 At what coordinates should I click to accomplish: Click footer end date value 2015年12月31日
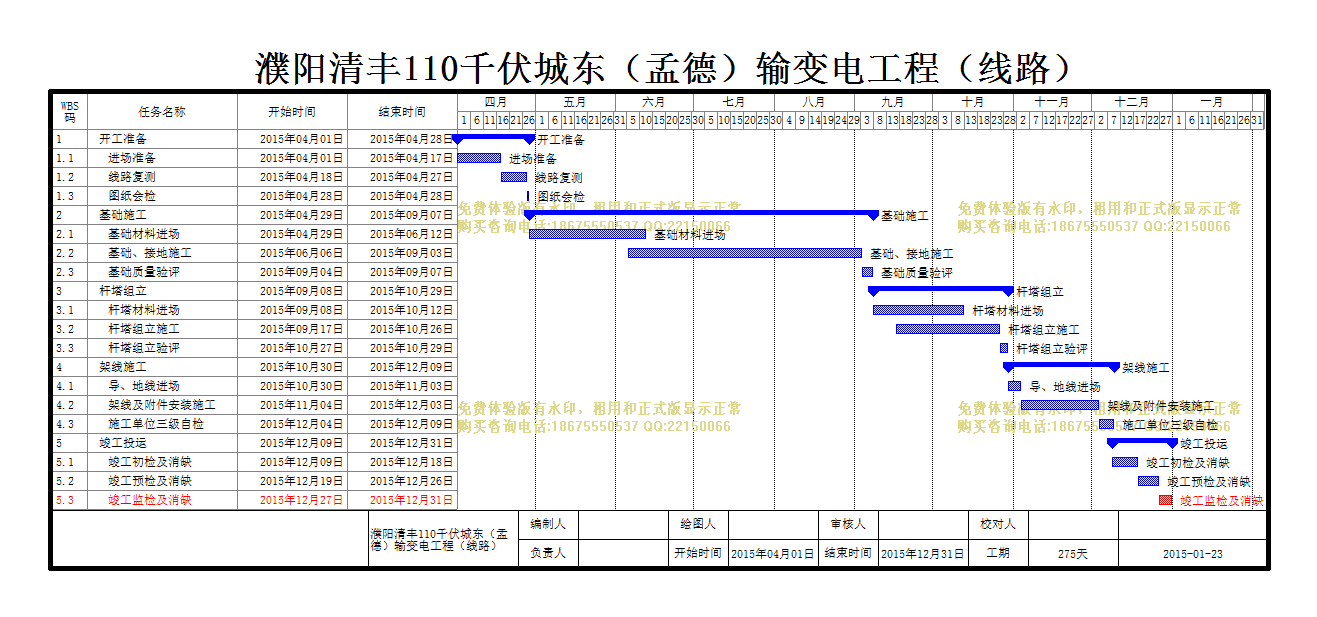(x=923, y=554)
